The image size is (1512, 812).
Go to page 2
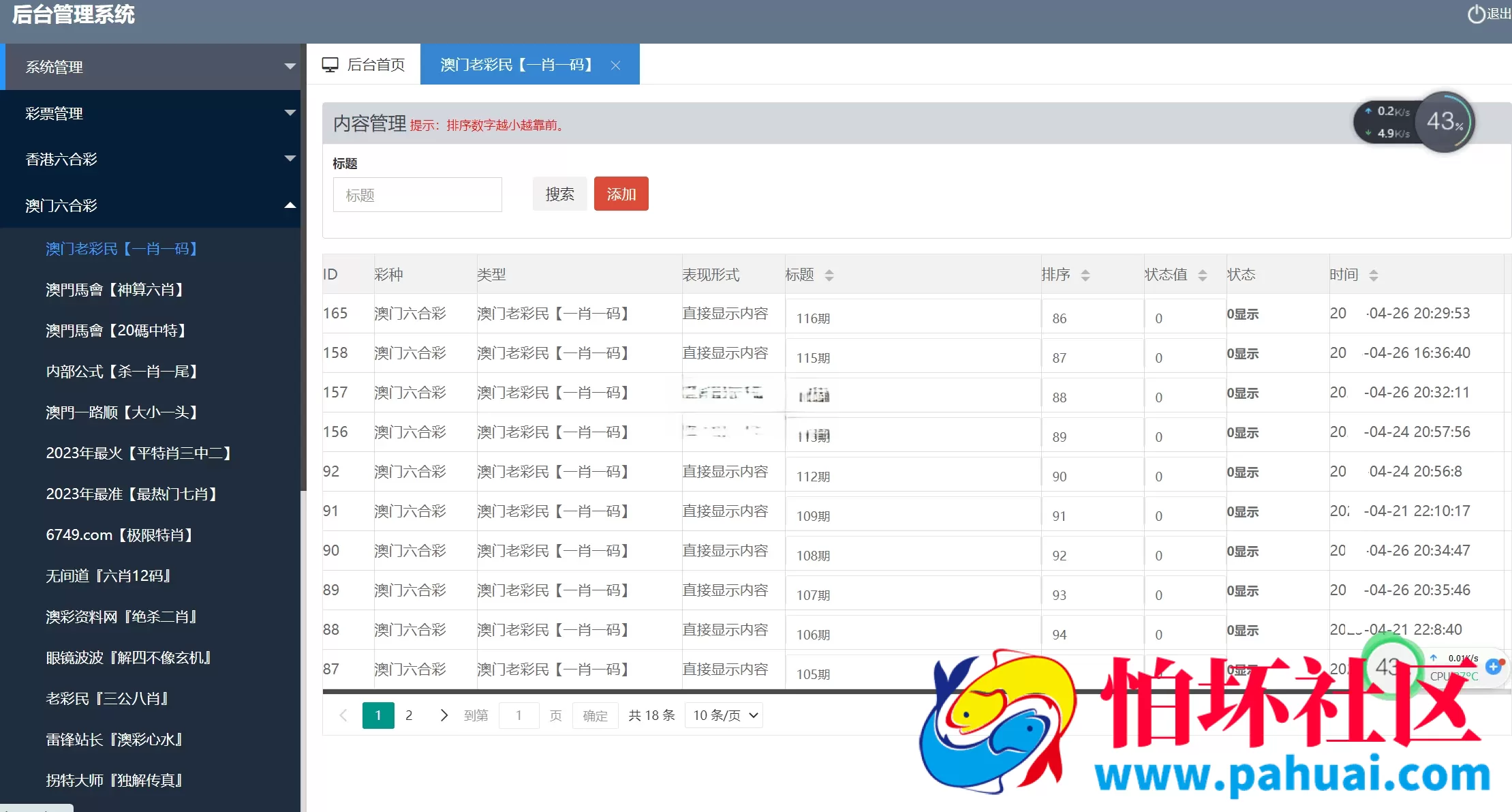click(409, 715)
